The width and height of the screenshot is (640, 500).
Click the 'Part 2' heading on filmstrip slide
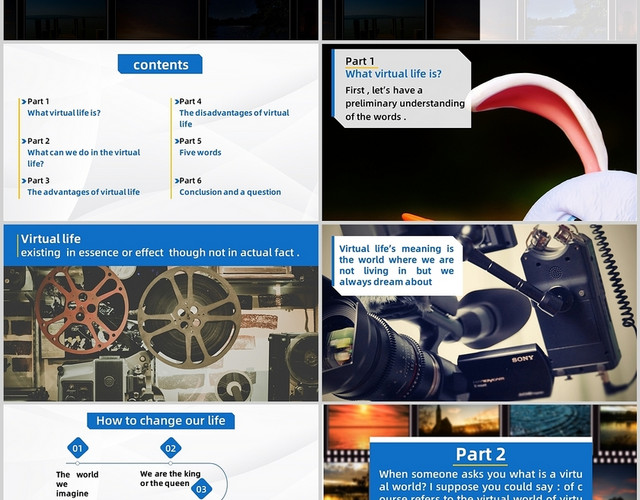[x=480, y=454]
